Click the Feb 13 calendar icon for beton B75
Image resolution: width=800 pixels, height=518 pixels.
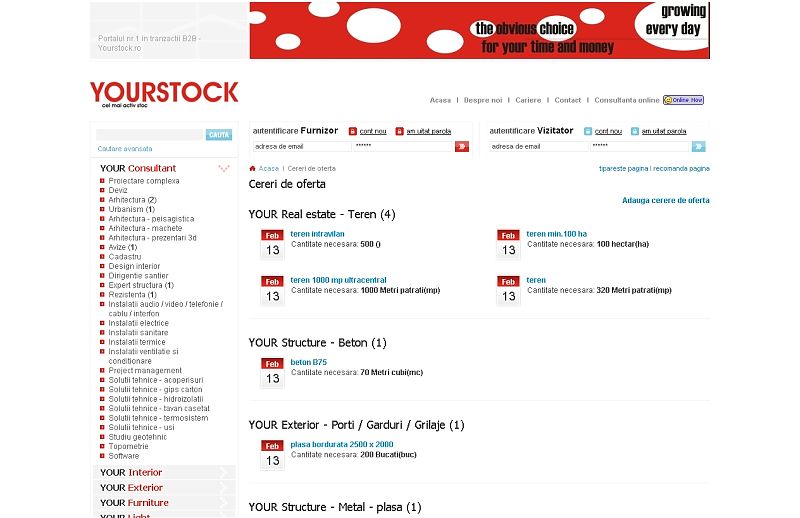click(272, 373)
